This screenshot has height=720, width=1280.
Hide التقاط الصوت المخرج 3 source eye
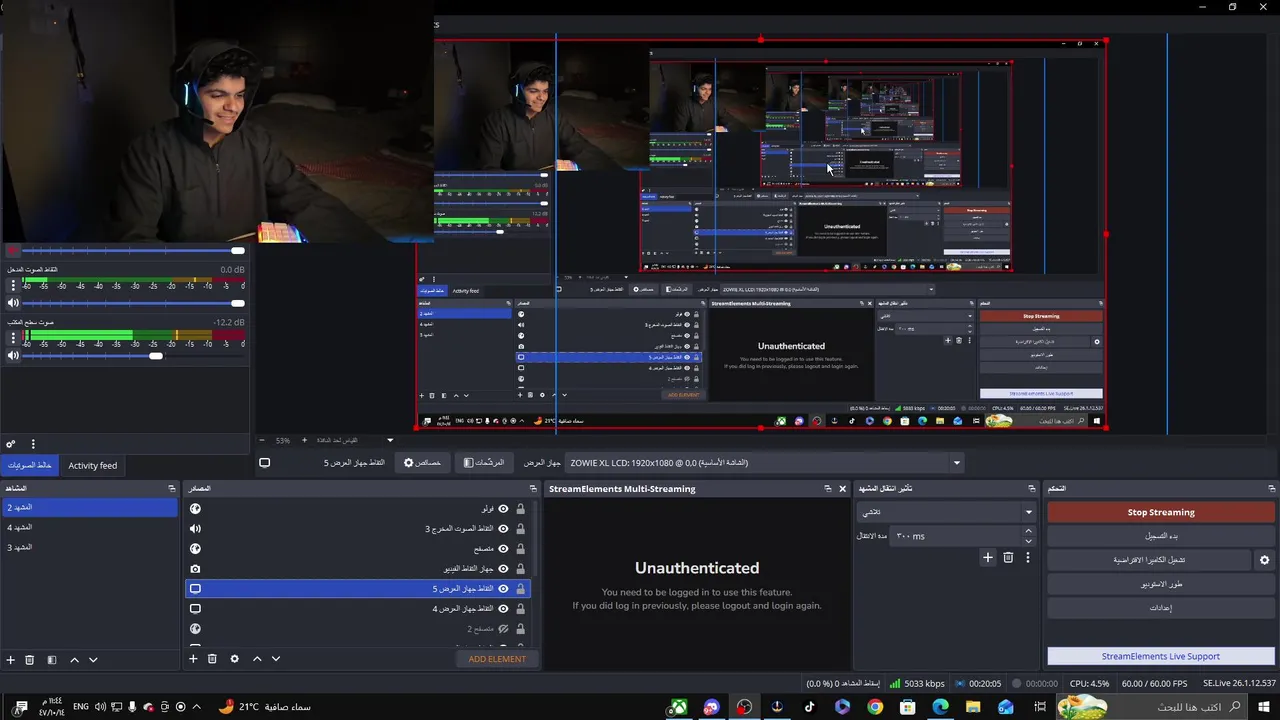pyautogui.click(x=503, y=529)
